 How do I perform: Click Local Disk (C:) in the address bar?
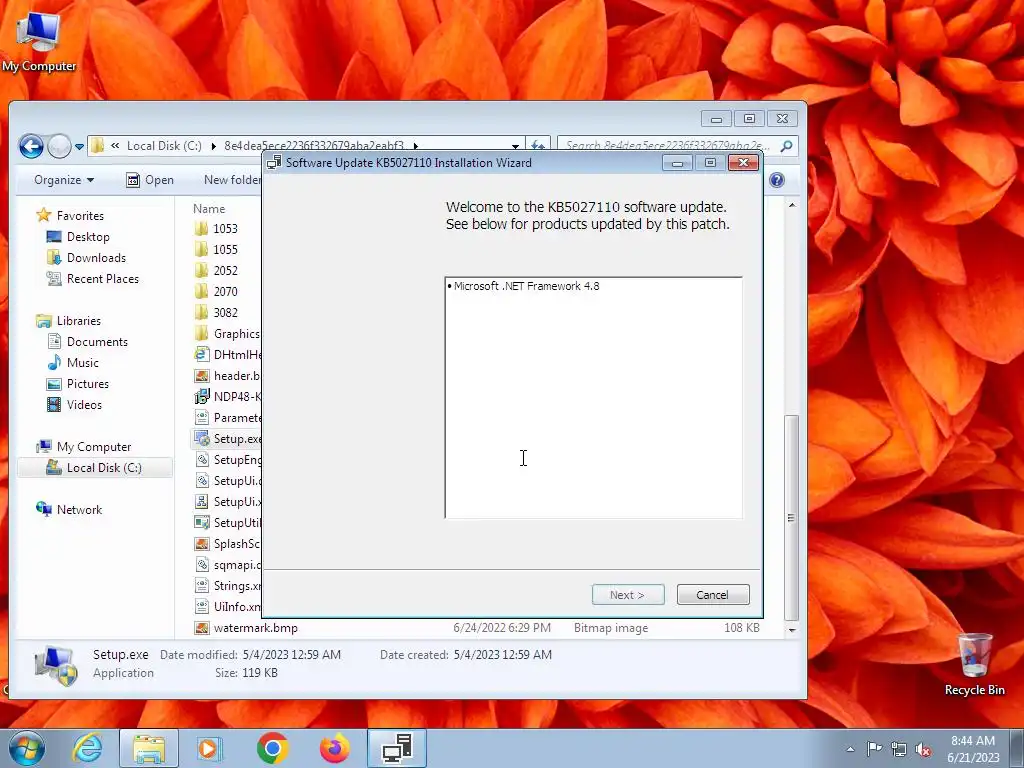(x=164, y=146)
